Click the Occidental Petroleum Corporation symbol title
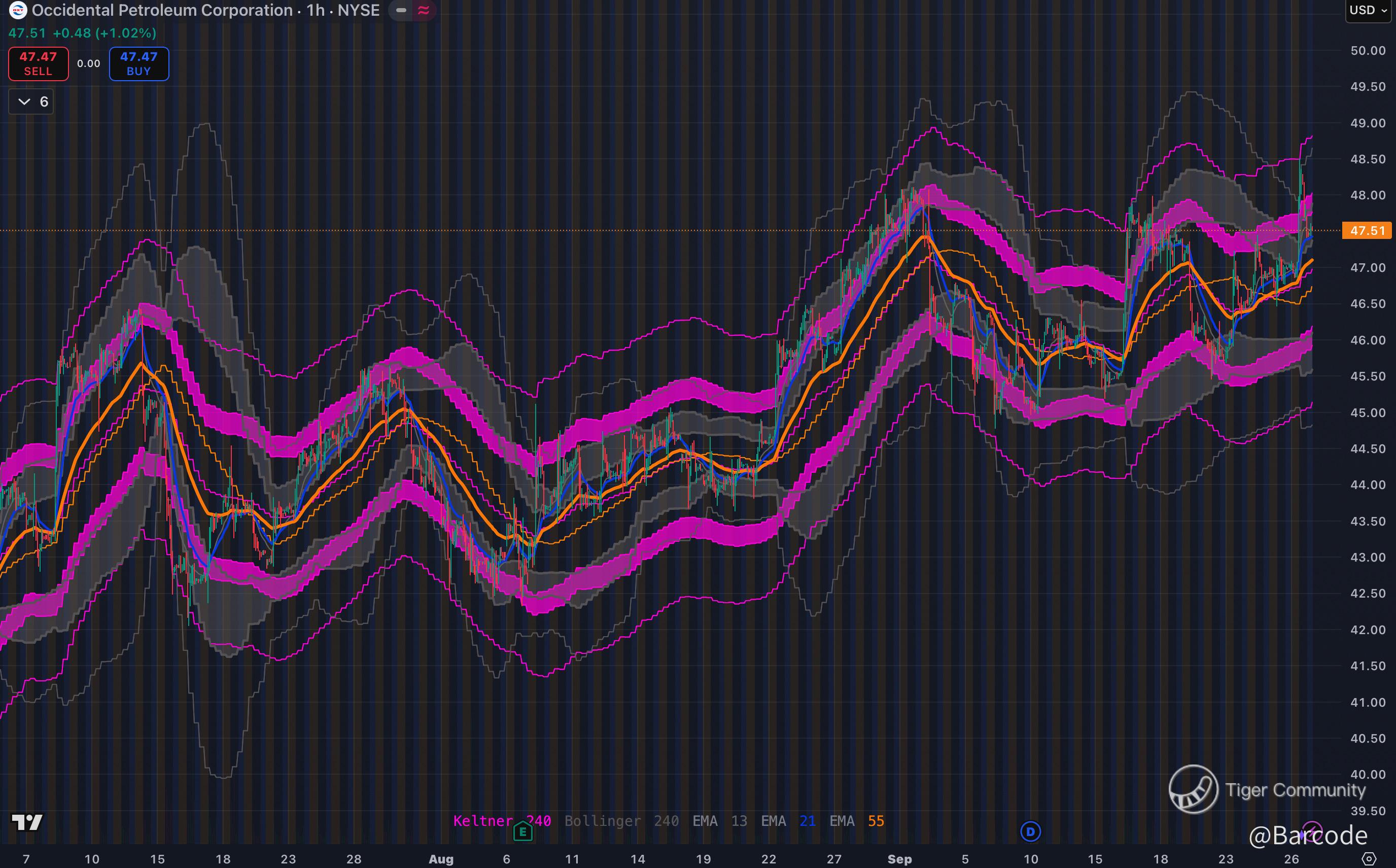 pos(162,10)
